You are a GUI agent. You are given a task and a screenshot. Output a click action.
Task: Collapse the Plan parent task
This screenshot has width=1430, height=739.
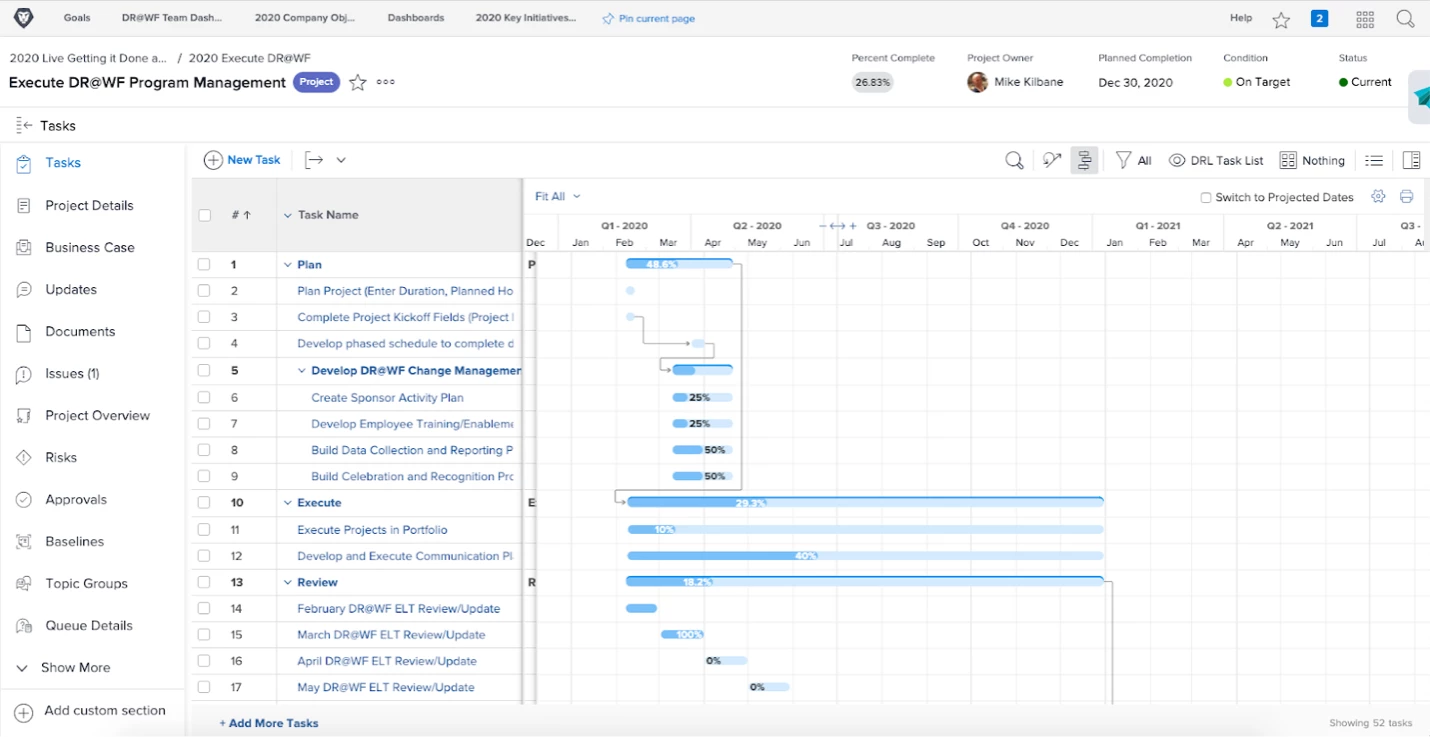[288, 265]
